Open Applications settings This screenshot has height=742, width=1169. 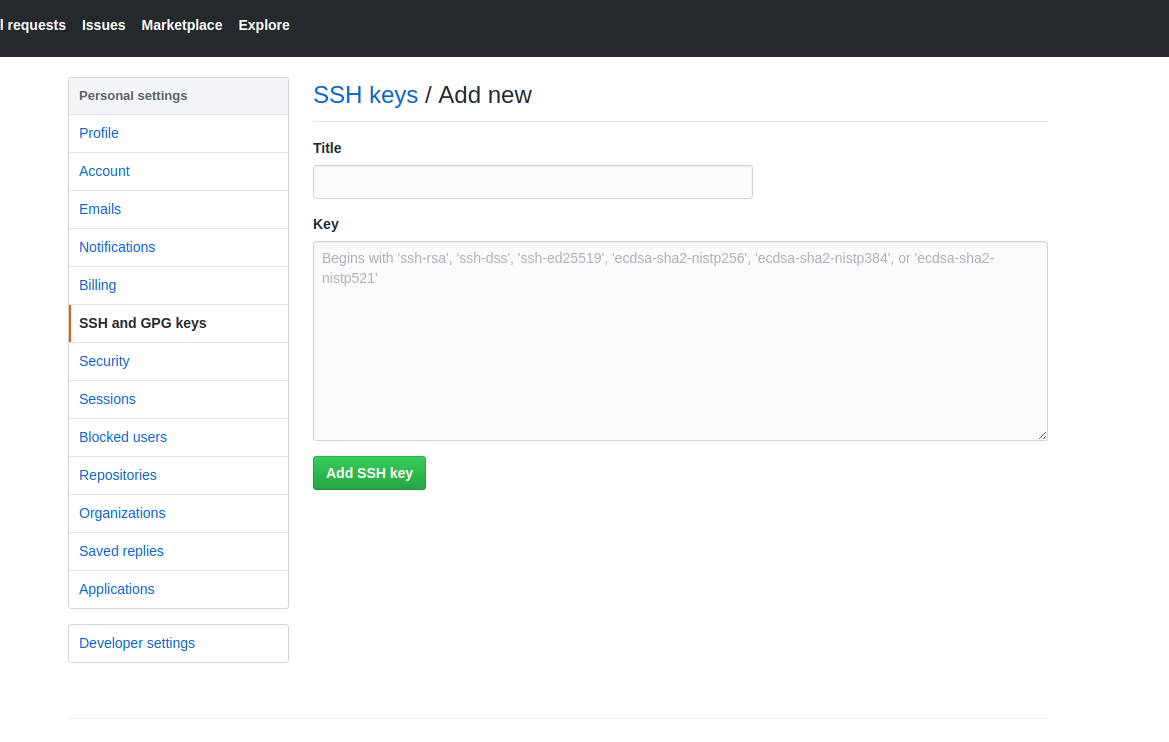pos(117,589)
